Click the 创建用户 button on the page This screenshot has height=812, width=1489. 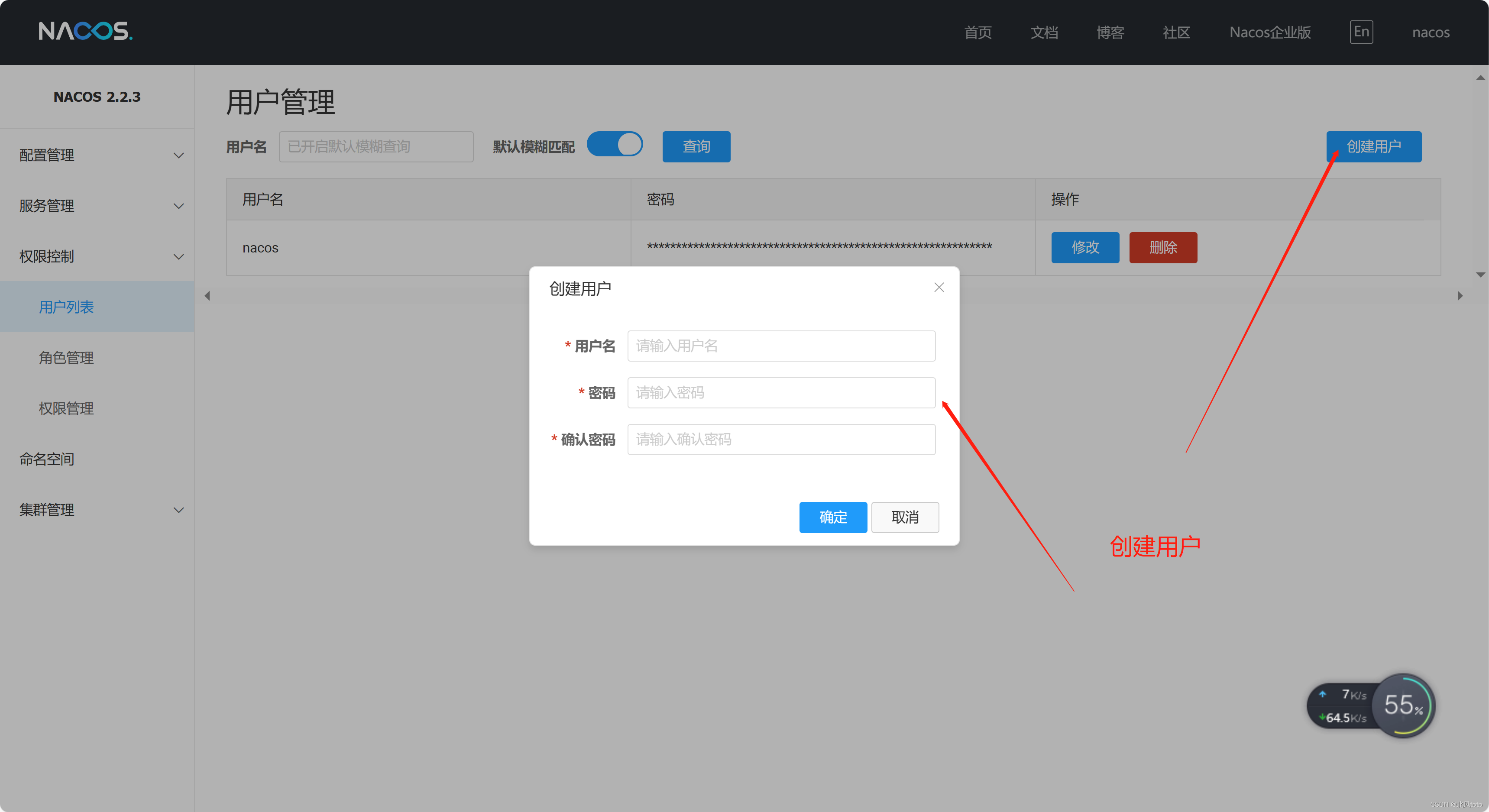point(1373,147)
